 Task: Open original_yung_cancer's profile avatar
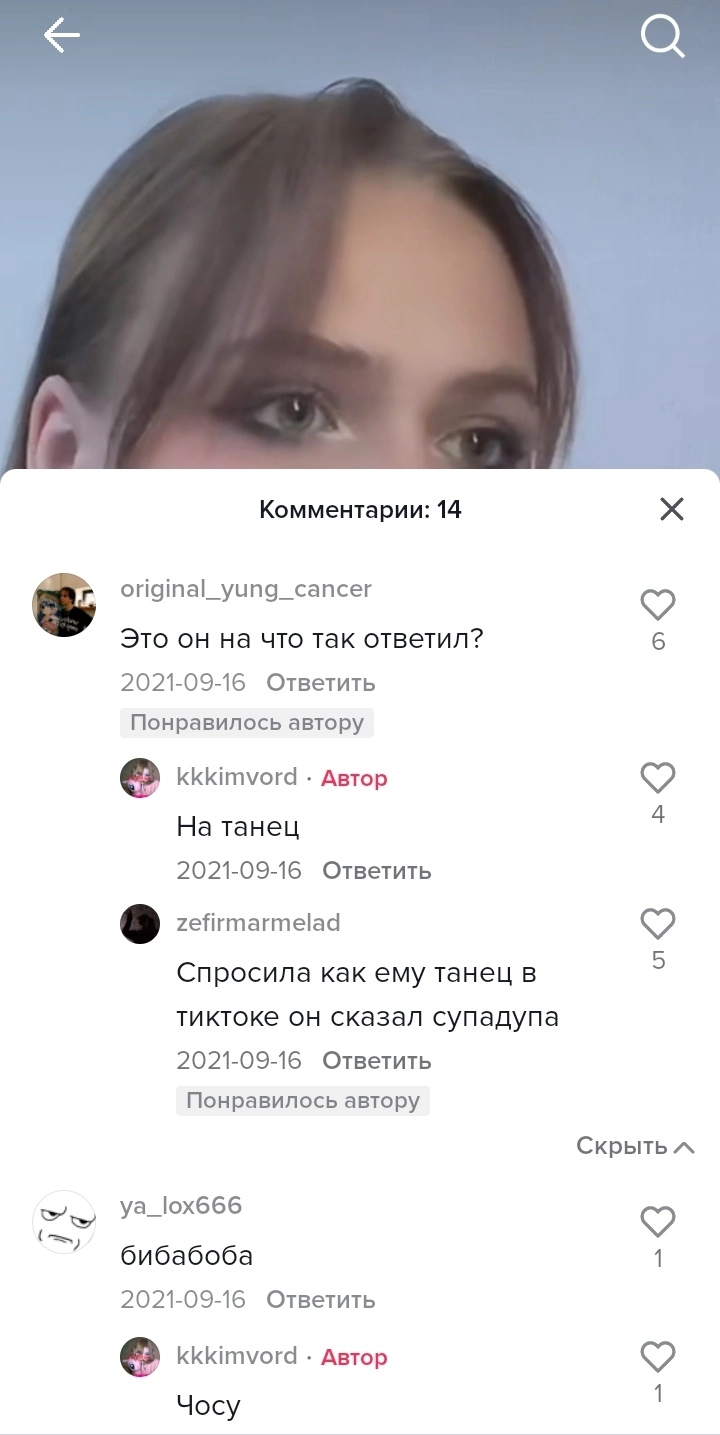point(64,605)
